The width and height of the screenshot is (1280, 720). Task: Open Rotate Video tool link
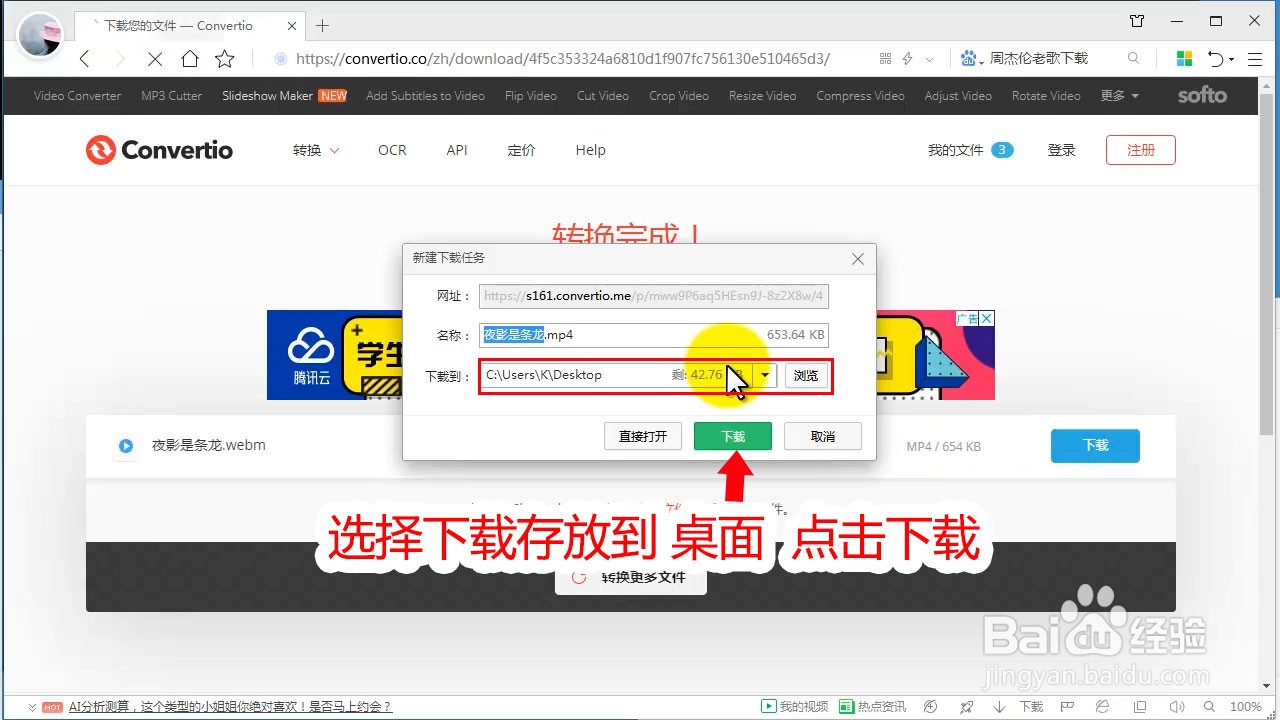coord(1046,96)
